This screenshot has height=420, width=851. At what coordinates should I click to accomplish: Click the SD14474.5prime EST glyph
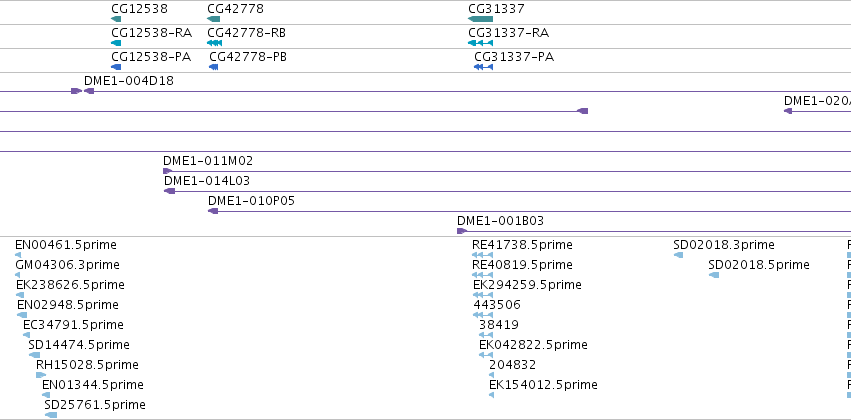pyautogui.click(x=34, y=355)
